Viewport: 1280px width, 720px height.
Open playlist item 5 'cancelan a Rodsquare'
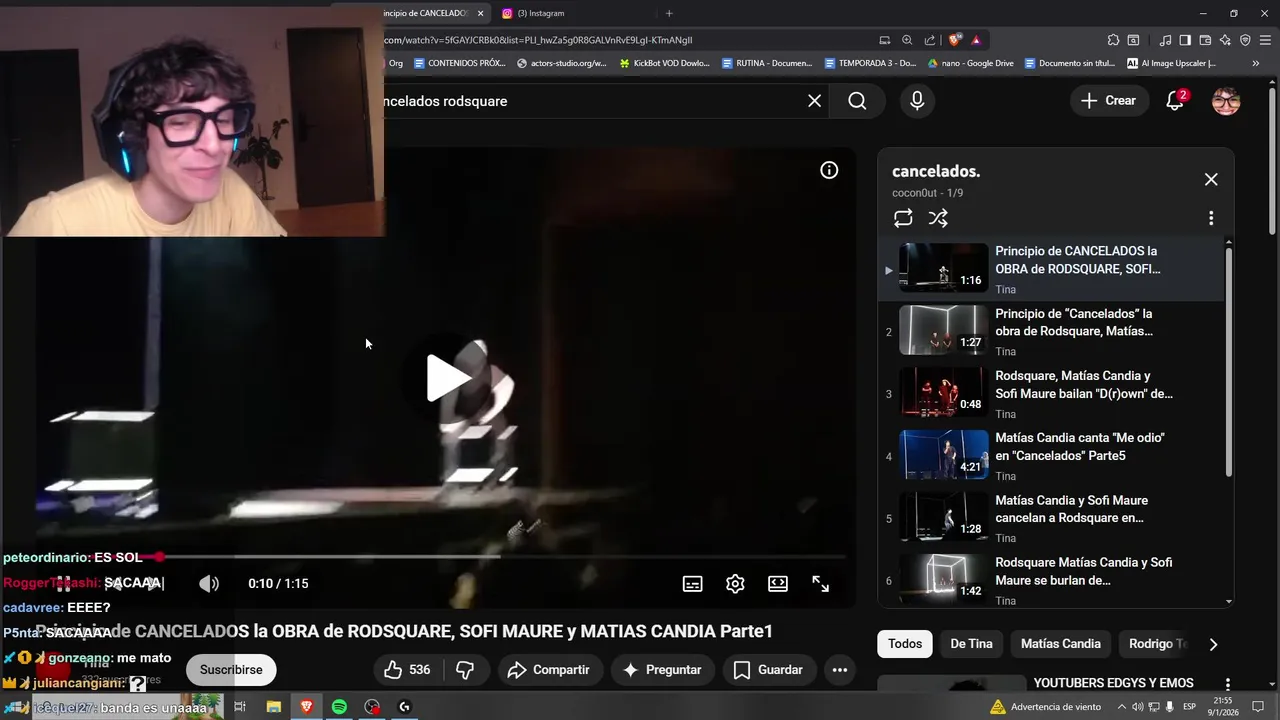tap(1051, 519)
